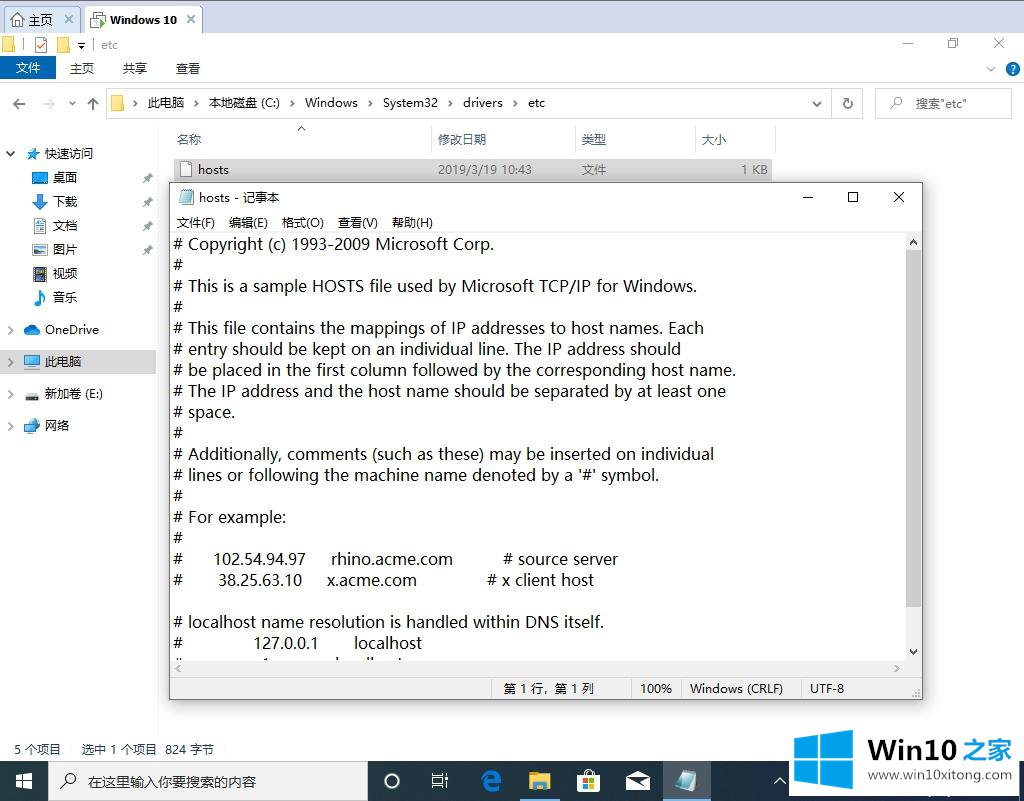Open address bar history dropdown
Image resolution: width=1024 pixels, height=801 pixels.
(817, 103)
